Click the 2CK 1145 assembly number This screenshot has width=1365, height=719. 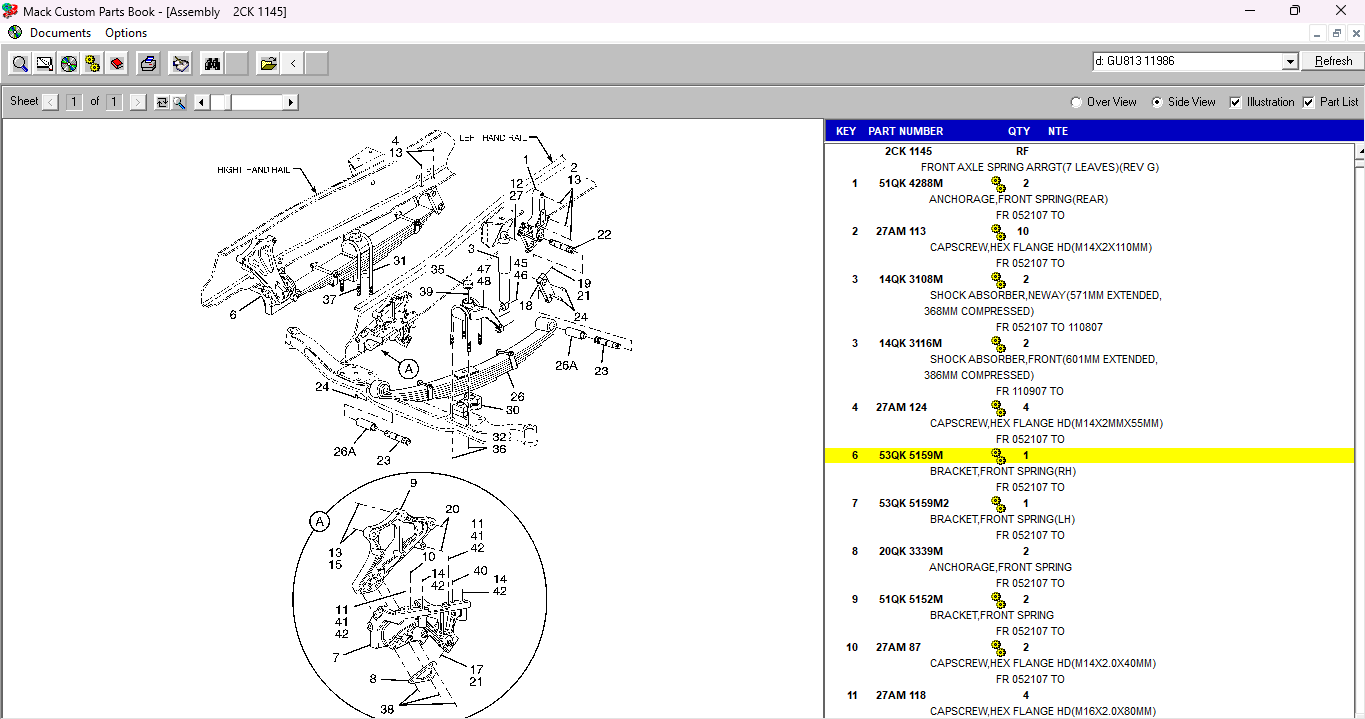click(908, 152)
